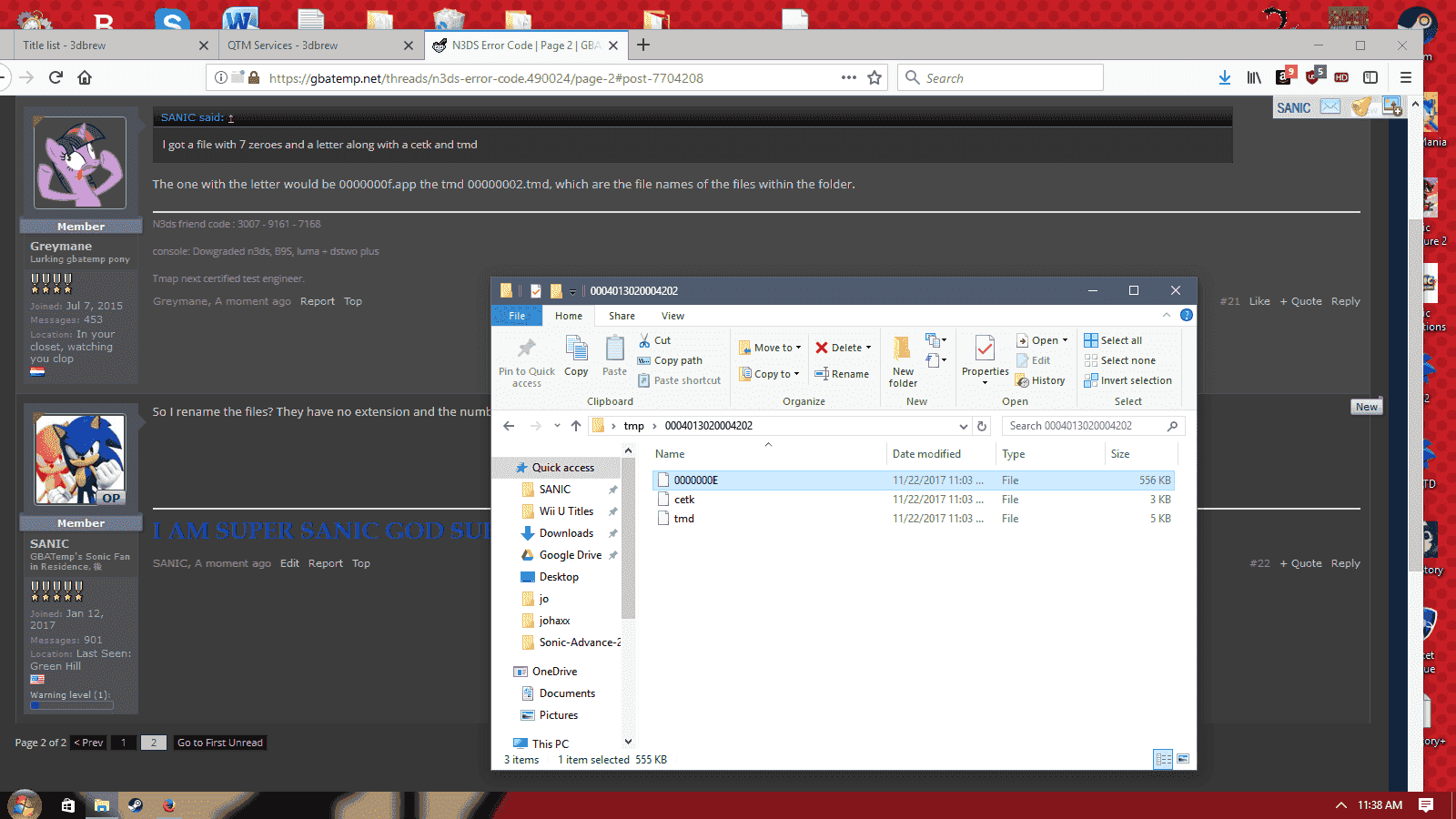Open the Firefox downloads arrow
This screenshot has width=1456, height=819.
pos(1225,78)
